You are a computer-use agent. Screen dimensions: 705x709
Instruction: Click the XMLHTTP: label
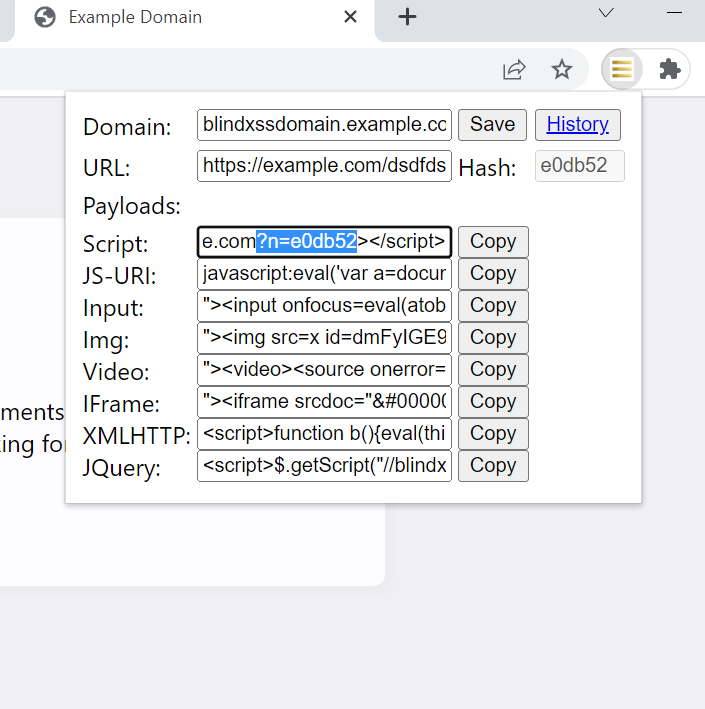coord(137,436)
